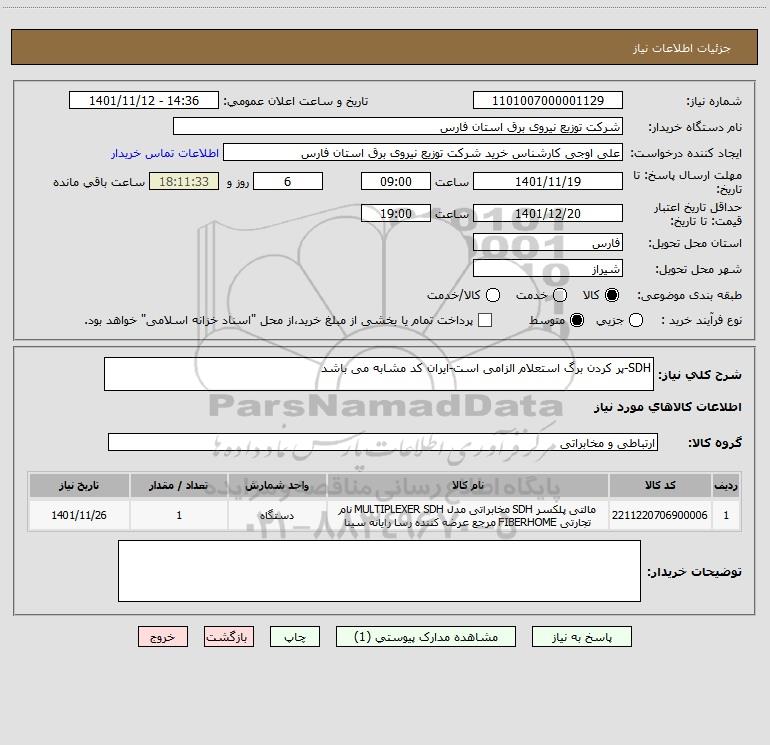Click the announcement date field 1401/11/12 - 14:36

(x=144, y=101)
